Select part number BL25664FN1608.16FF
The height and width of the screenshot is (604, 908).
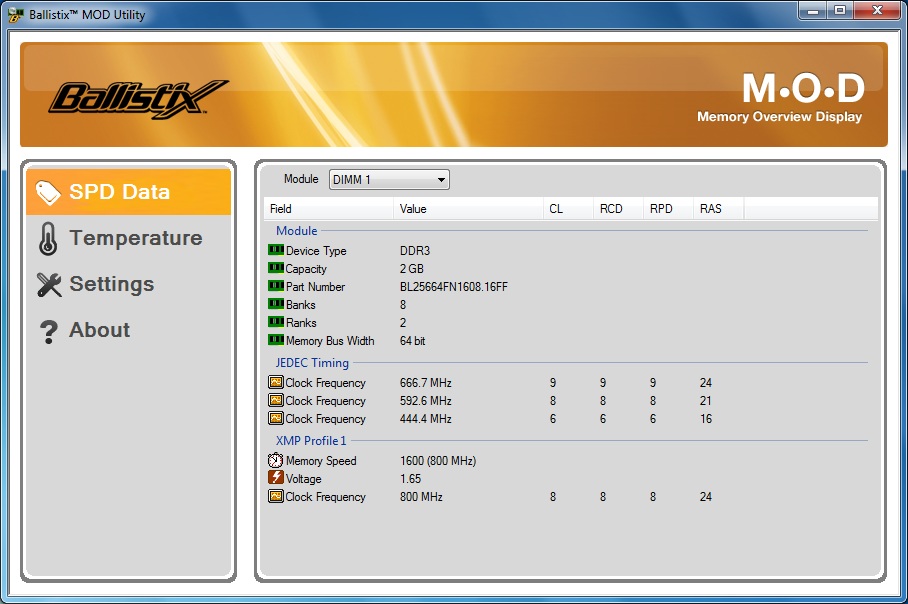tap(453, 287)
